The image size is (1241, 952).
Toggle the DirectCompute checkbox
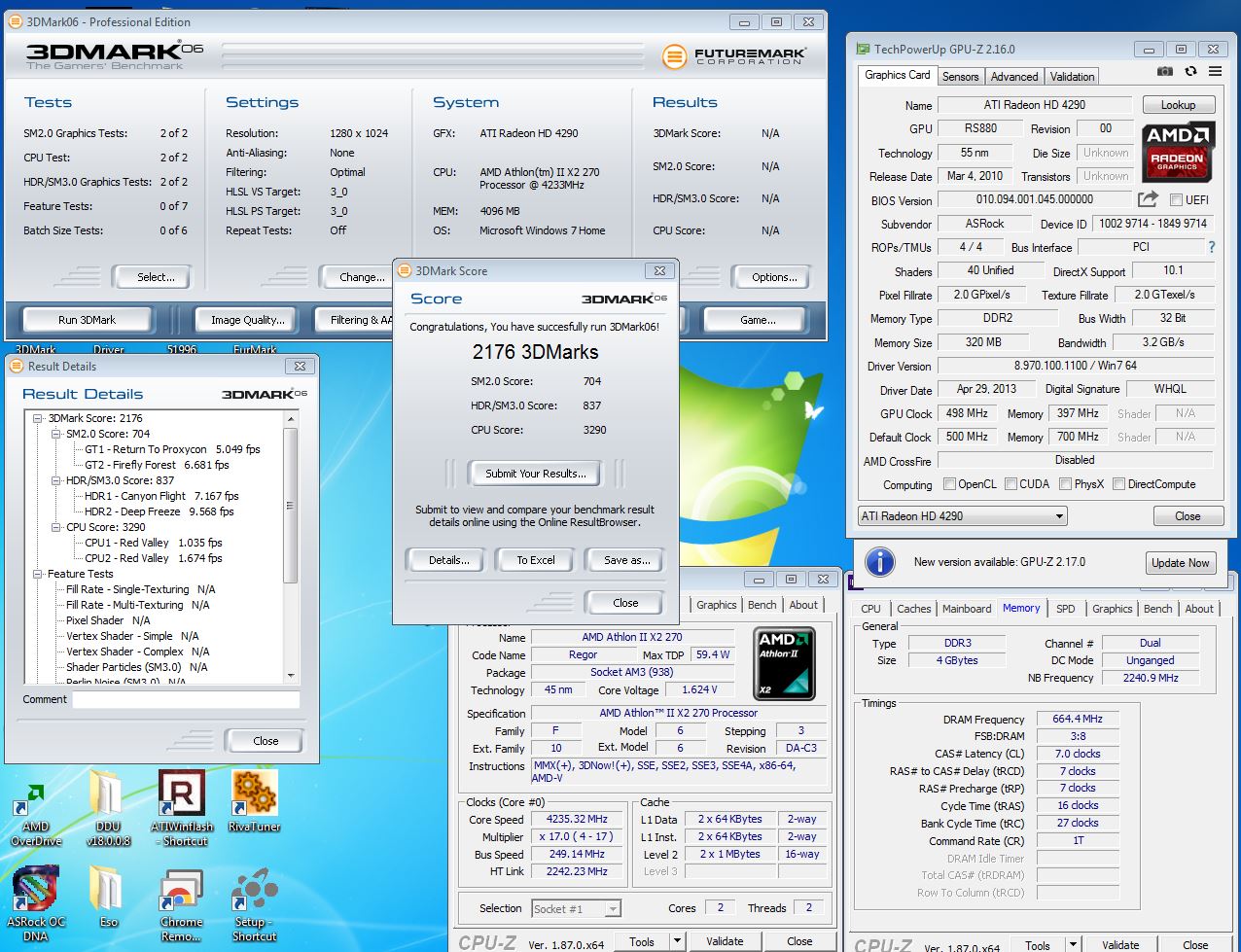tap(1118, 484)
